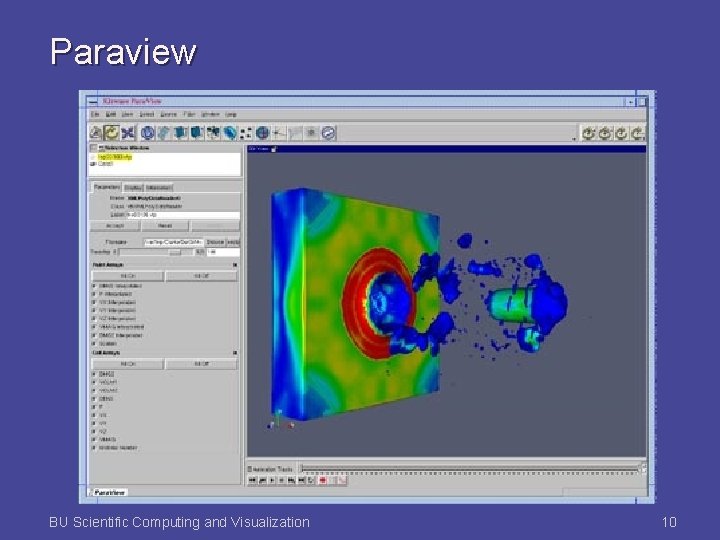Click the second blue cube filter icon
Viewport: 720px width, 540px height.
[x=197, y=133]
